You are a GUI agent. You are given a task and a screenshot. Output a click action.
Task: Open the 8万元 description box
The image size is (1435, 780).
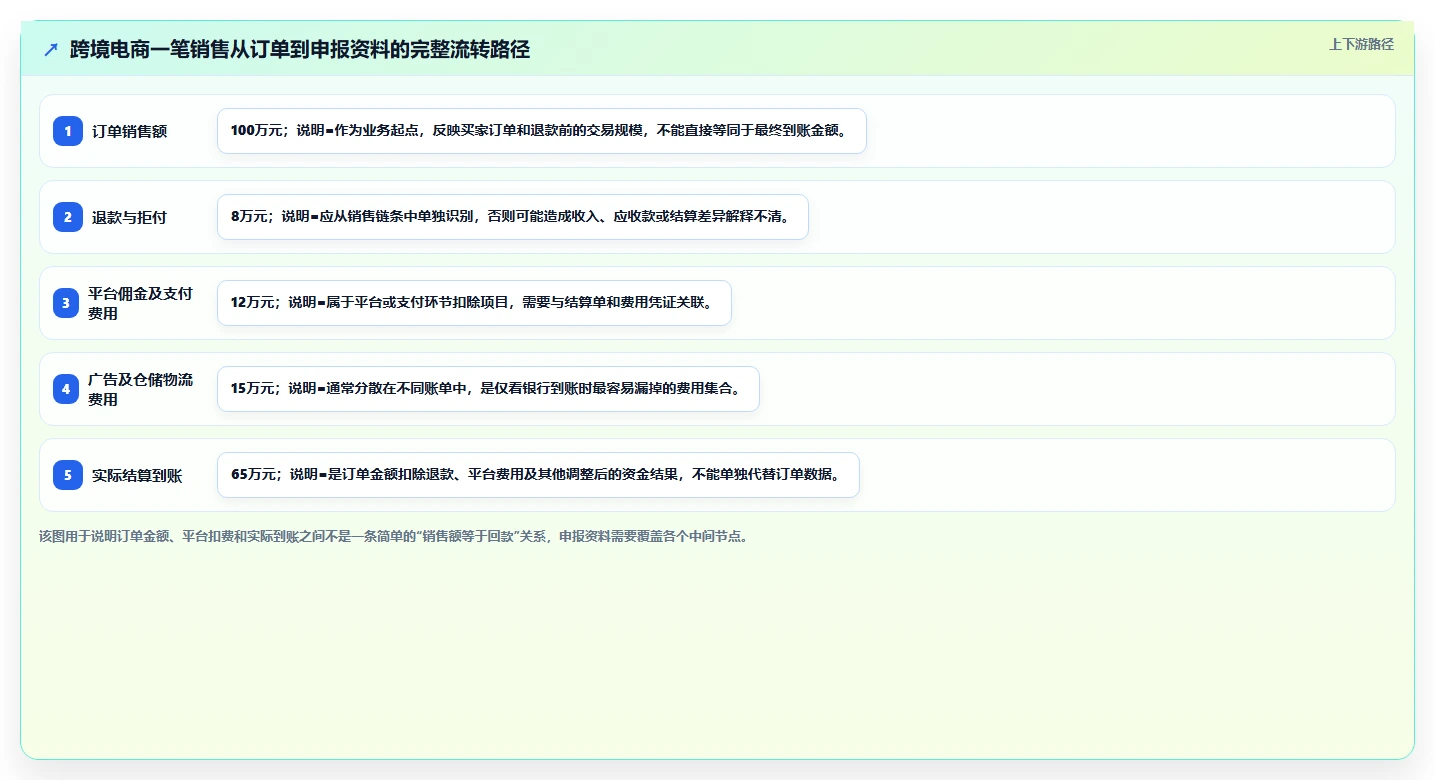[513, 217]
